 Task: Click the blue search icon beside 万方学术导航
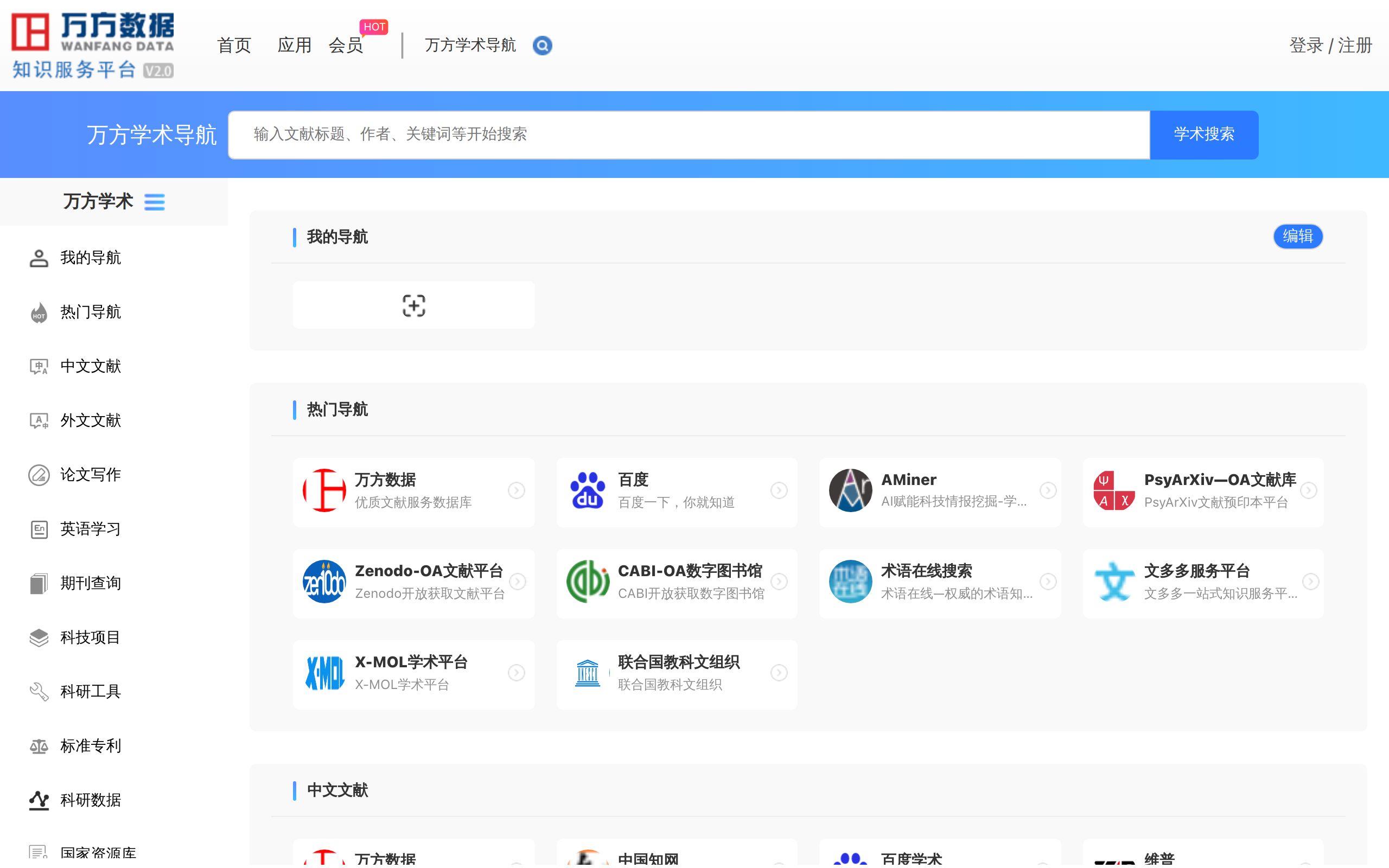pos(542,46)
